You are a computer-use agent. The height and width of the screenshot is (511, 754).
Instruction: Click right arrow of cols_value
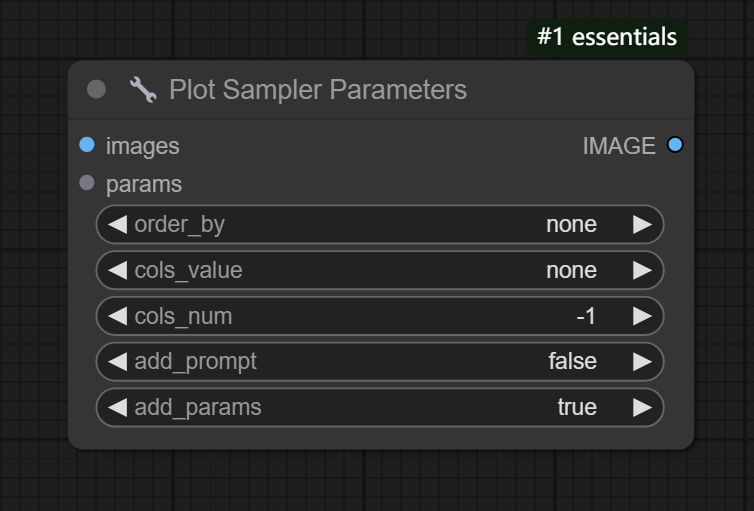coord(642,270)
